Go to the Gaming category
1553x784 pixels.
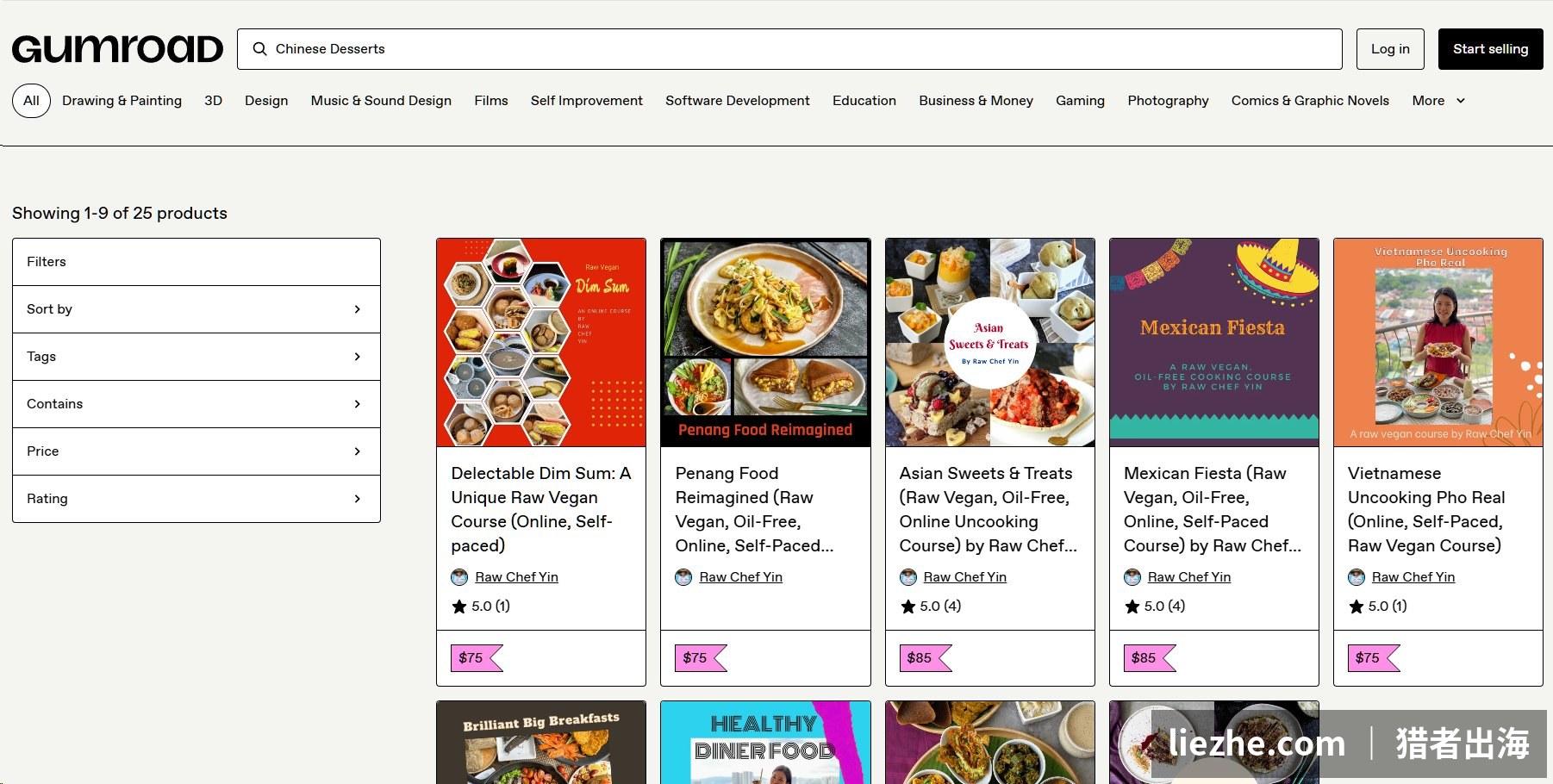click(1080, 101)
